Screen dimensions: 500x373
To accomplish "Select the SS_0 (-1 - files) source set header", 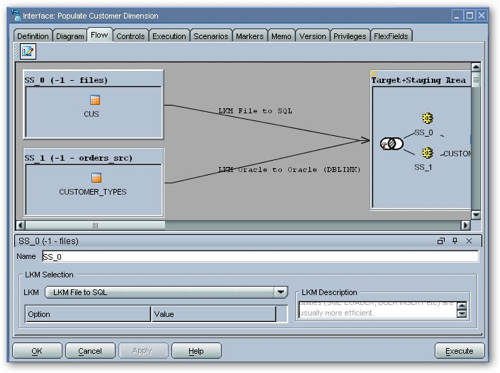I will pyautogui.click(x=66, y=80).
